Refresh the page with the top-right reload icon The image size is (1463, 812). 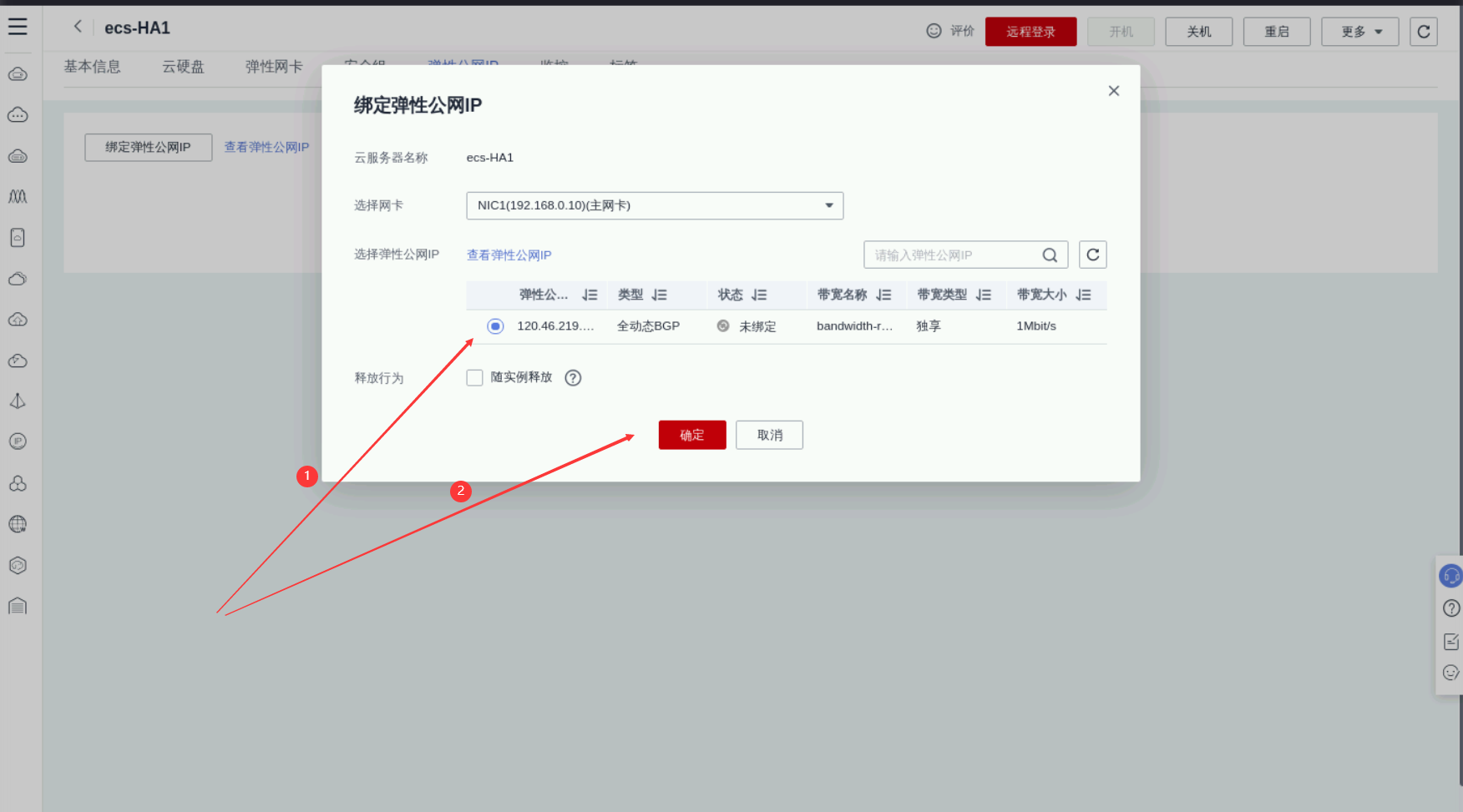(x=1424, y=32)
